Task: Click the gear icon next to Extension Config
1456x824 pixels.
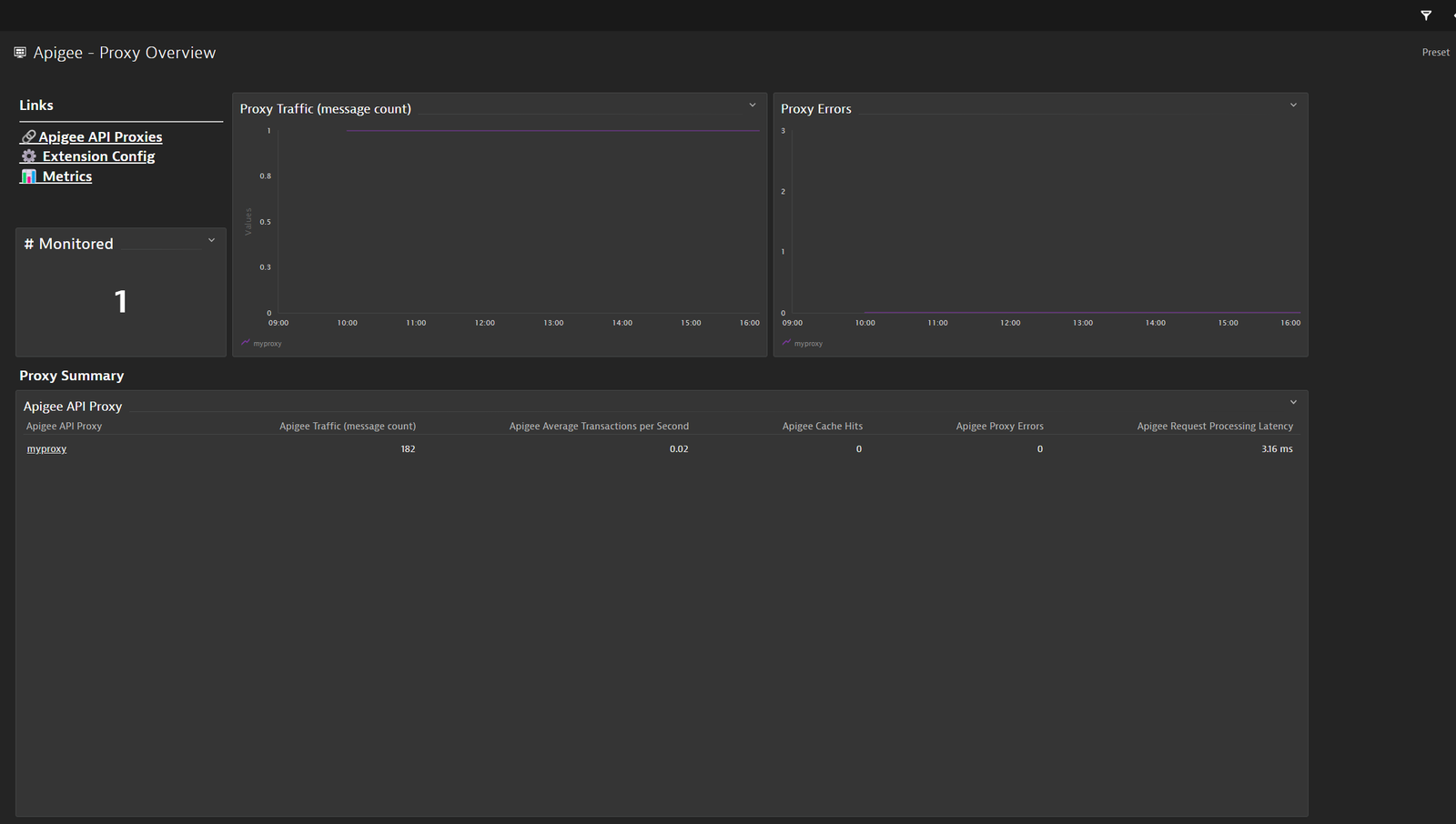Action: (29, 156)
